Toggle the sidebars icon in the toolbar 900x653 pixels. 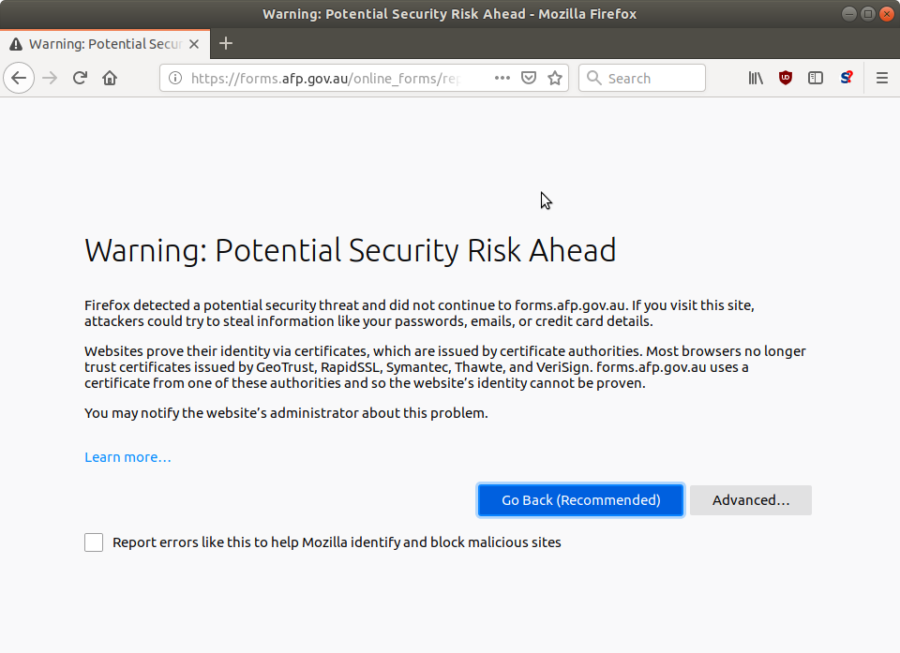pos(815,77)
